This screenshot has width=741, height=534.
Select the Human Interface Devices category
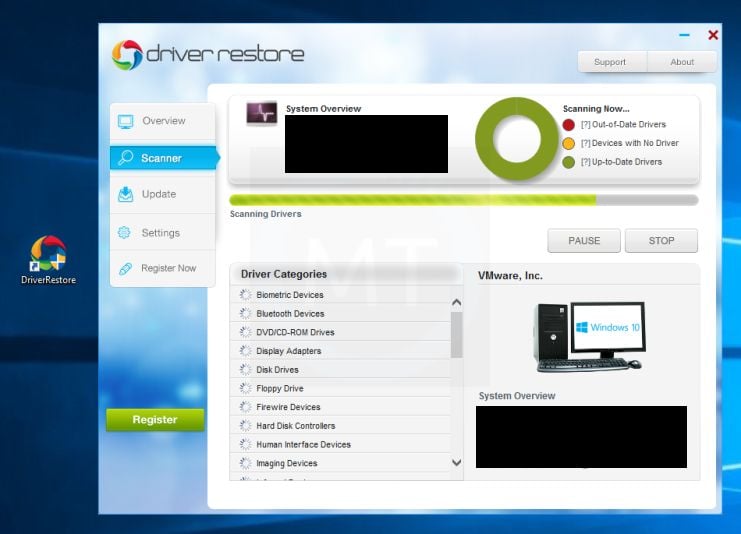[340, 444]
